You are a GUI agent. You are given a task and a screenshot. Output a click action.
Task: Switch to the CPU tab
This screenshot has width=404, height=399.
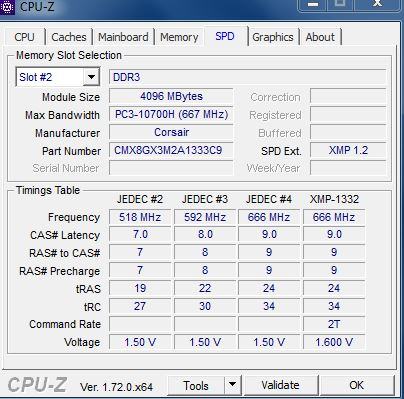(24, 37)
